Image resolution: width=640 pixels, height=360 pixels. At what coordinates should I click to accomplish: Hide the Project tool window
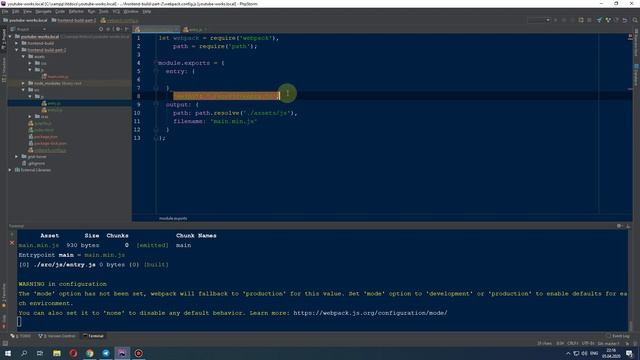(127, 29)
